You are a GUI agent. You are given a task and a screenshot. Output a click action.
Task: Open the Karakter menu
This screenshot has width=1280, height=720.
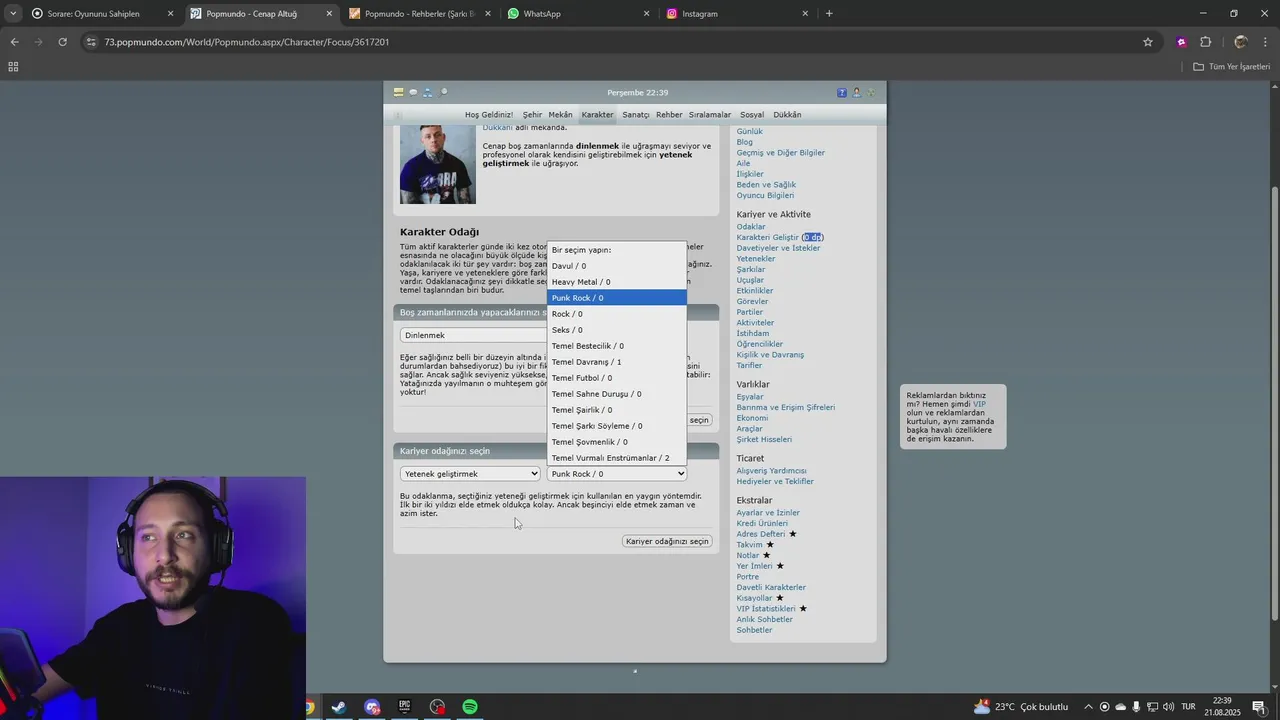pyautogui.click(x=597, y=115)
